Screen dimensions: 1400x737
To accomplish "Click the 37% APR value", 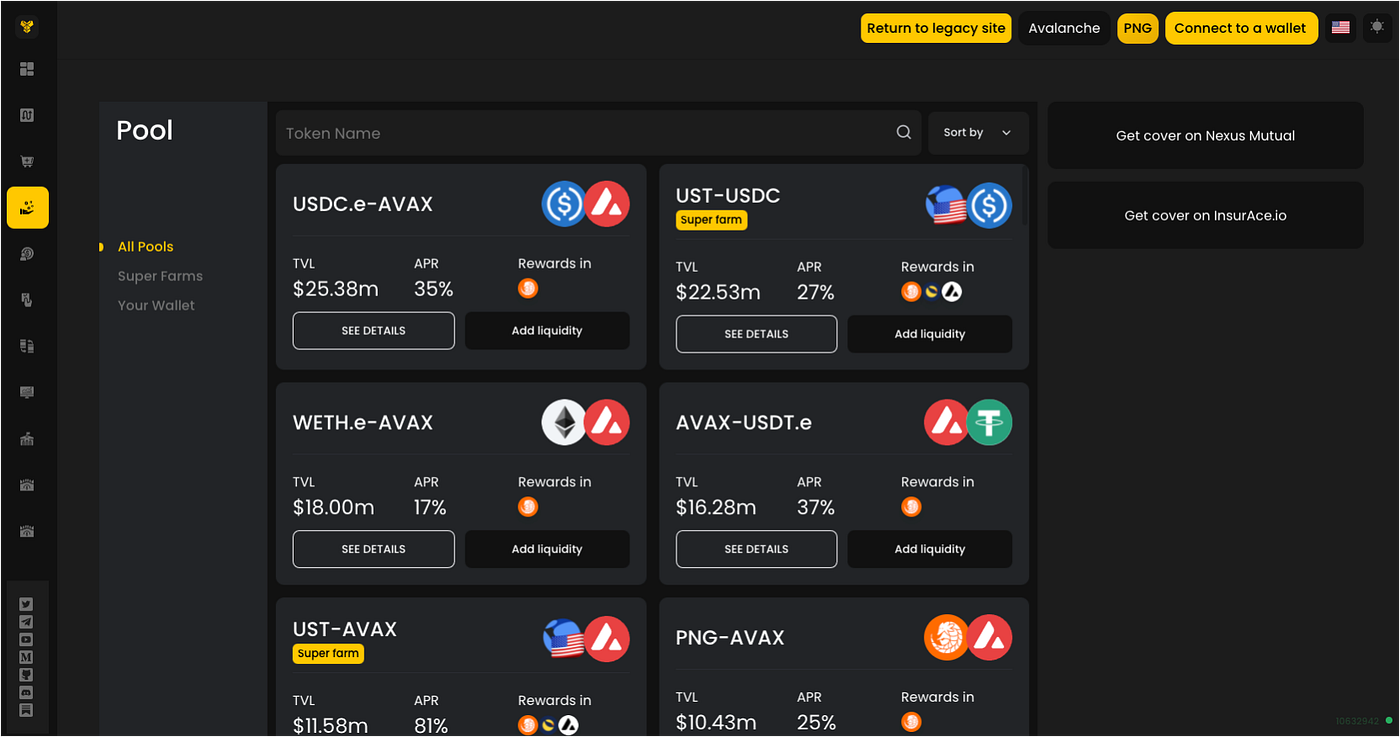I will coord(816,508).
